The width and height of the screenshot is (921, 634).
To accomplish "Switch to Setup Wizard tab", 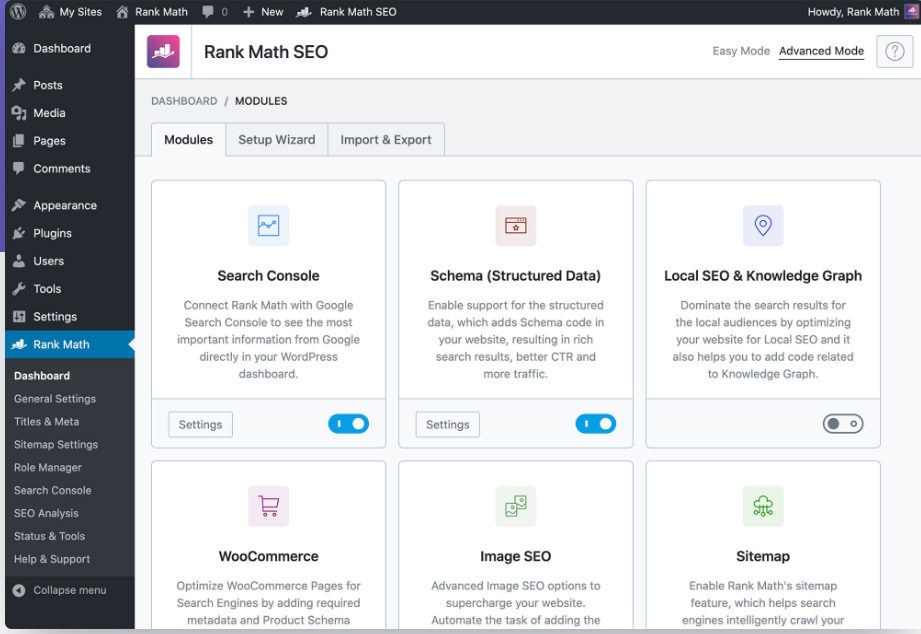I will (x=277, y=140).
